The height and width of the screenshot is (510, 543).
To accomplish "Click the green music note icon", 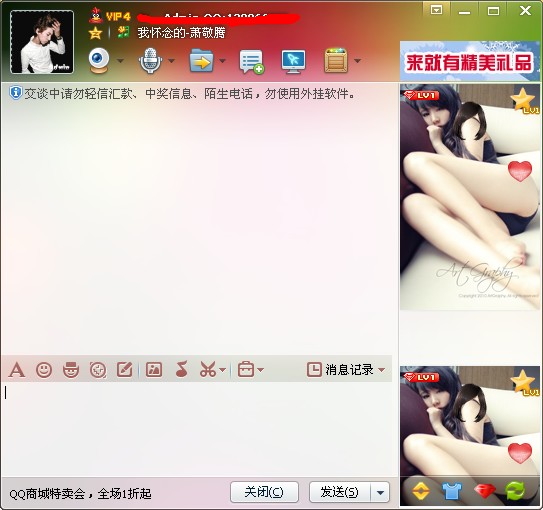I will pos(123,33).
